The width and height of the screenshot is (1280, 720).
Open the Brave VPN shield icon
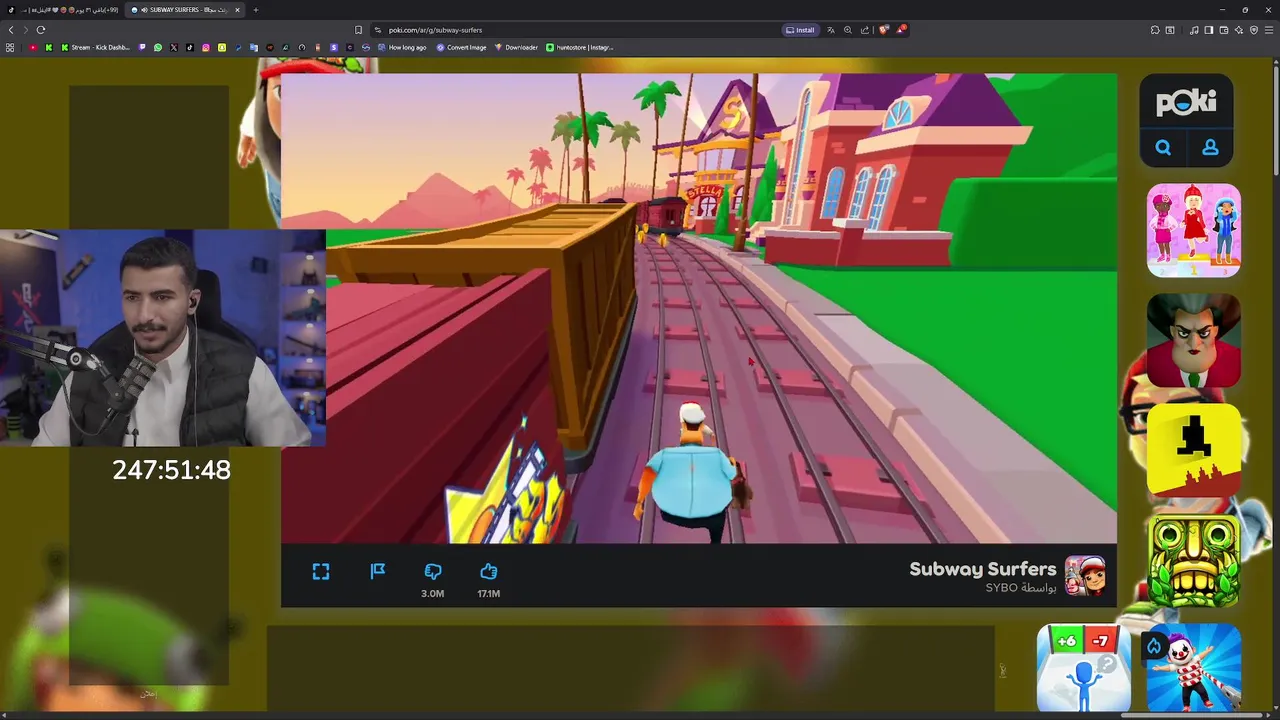1254,30
